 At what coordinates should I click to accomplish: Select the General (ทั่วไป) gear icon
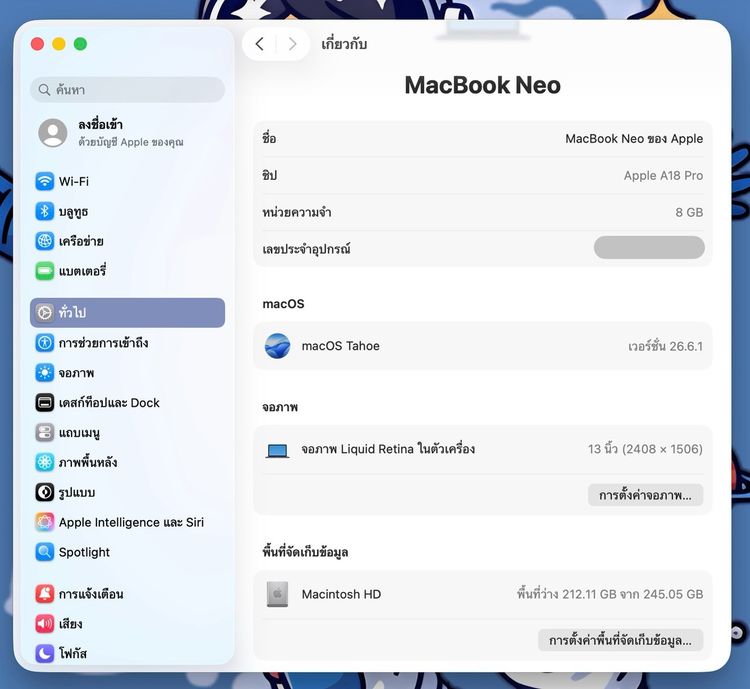point(44,313)
